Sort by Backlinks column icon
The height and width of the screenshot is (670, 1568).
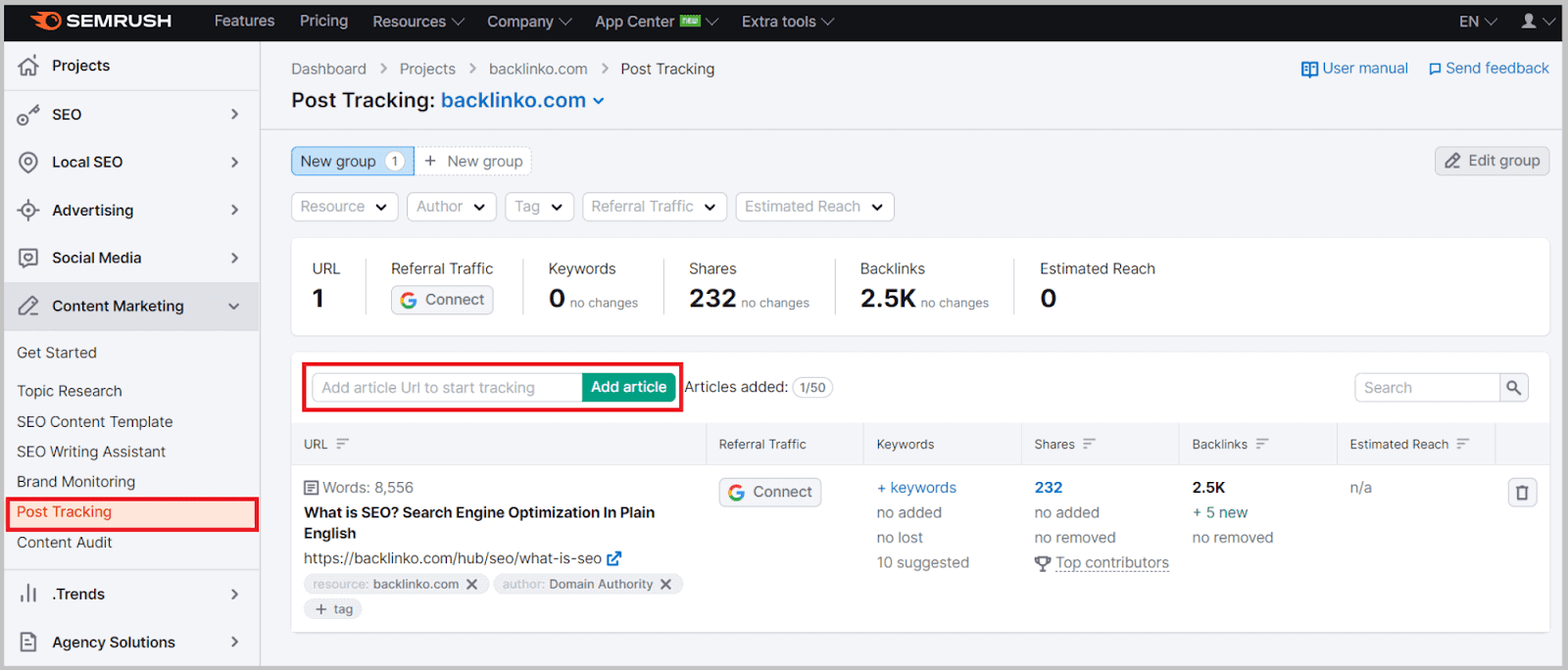(1262, 444)
